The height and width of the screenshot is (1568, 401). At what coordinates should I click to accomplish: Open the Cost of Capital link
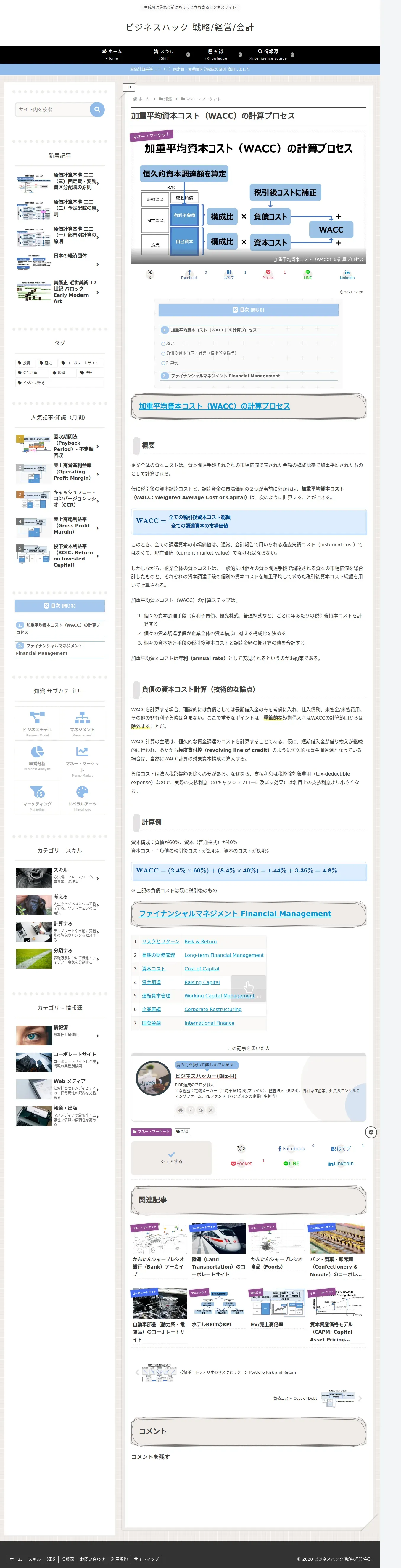point(202,968)
